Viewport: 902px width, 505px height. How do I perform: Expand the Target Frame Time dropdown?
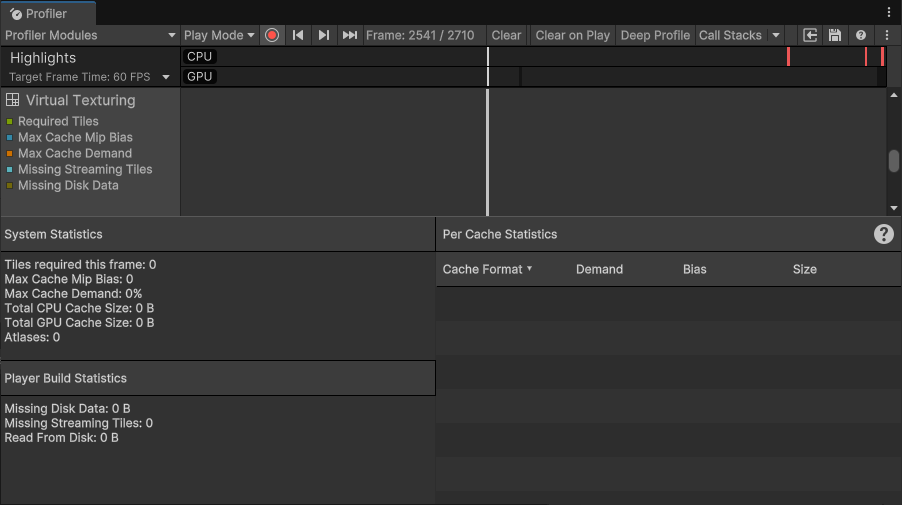tap(166, 77)
